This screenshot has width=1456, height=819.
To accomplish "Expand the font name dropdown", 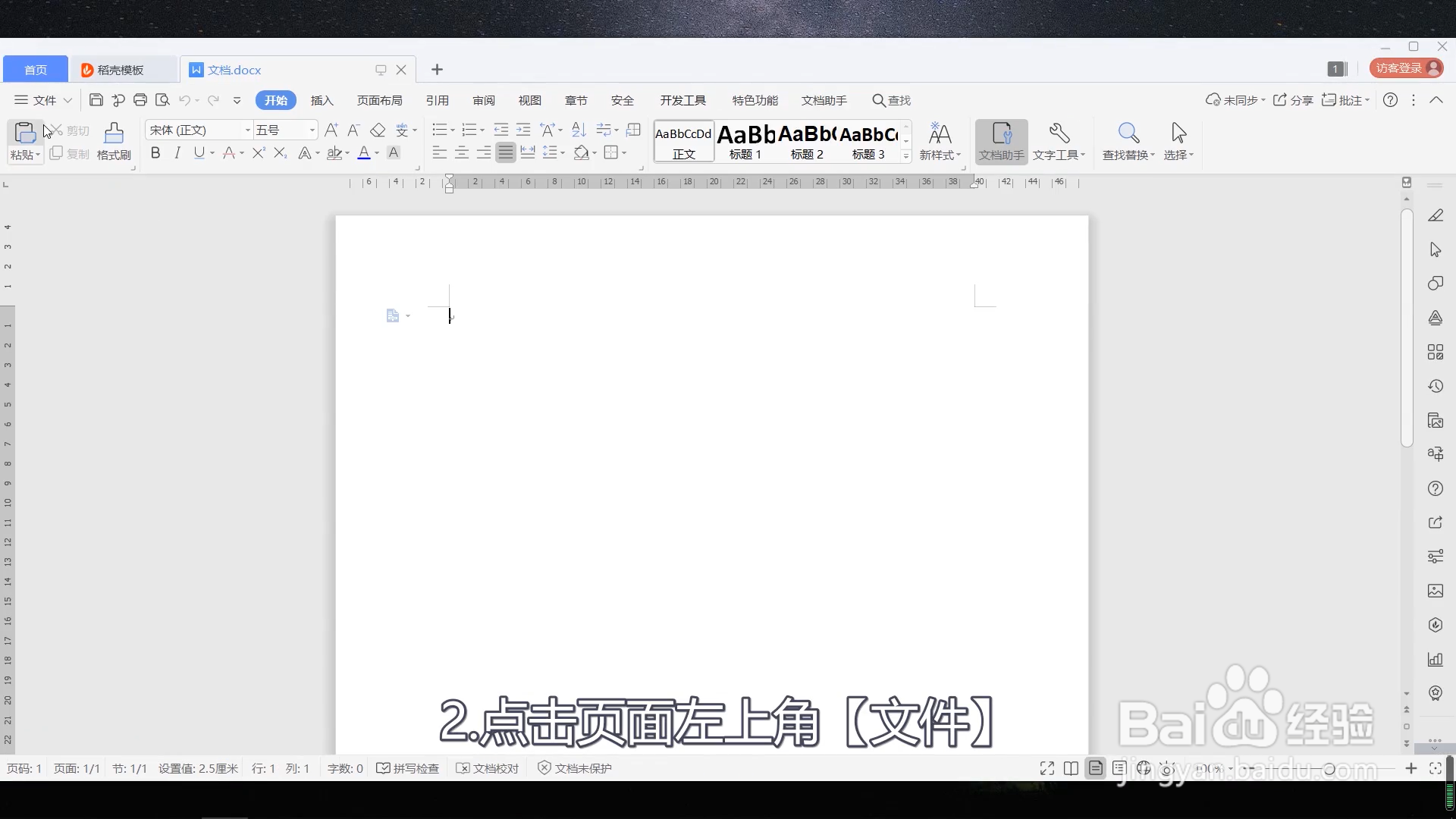I will pos(247,130).
